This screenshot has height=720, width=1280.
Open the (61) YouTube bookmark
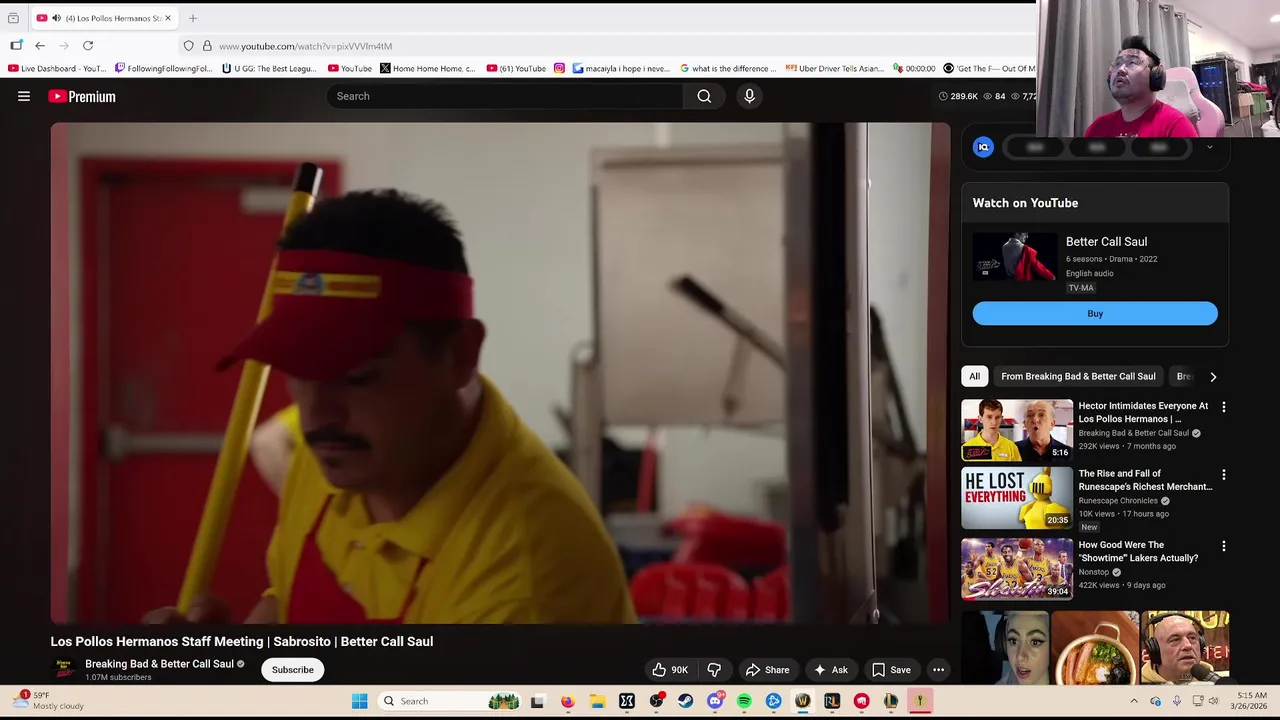click(516, 68)
